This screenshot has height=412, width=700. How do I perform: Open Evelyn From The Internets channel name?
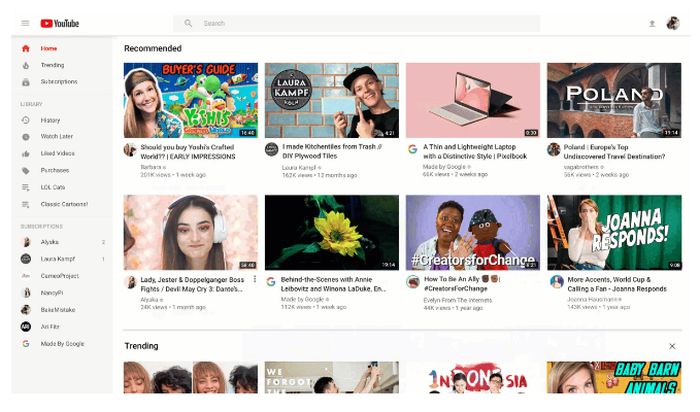(458, 300)
